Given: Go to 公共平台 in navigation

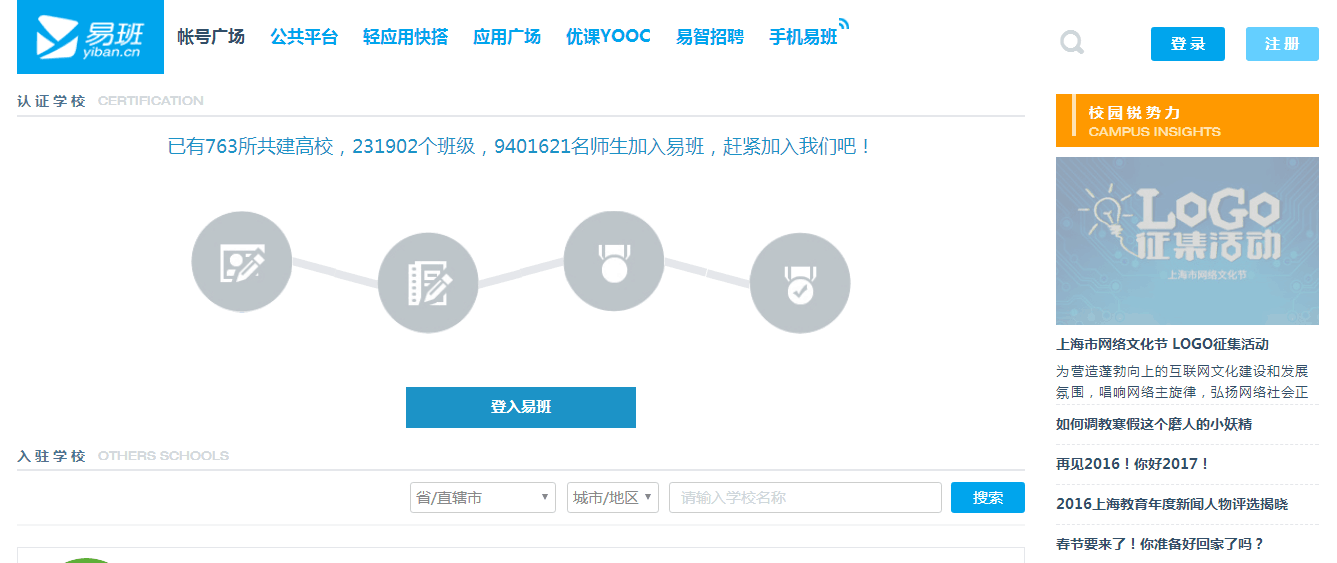Looking at the screenshot, I should point(304,37).
